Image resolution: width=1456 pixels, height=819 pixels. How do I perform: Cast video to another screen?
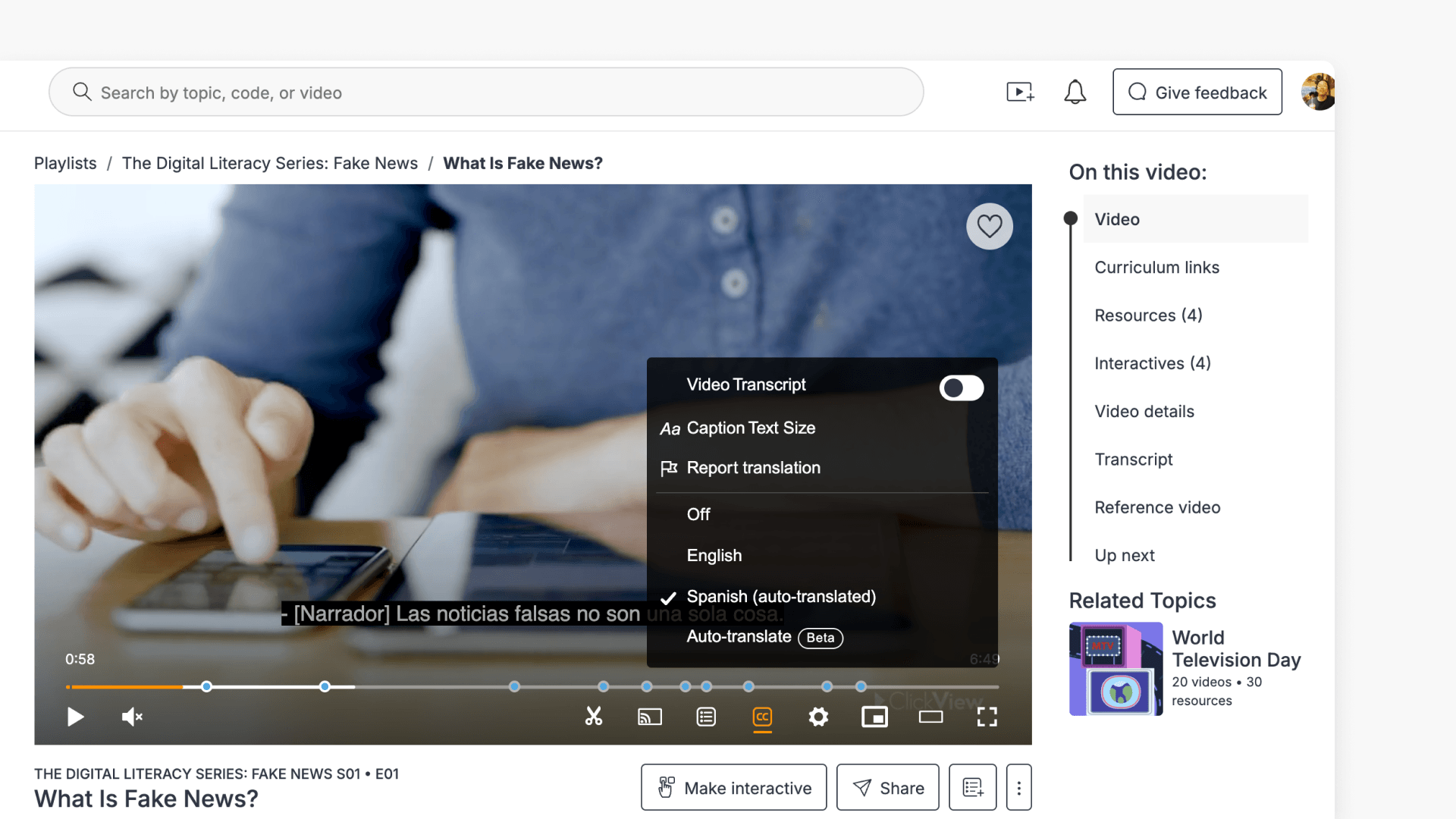point(650,717)
